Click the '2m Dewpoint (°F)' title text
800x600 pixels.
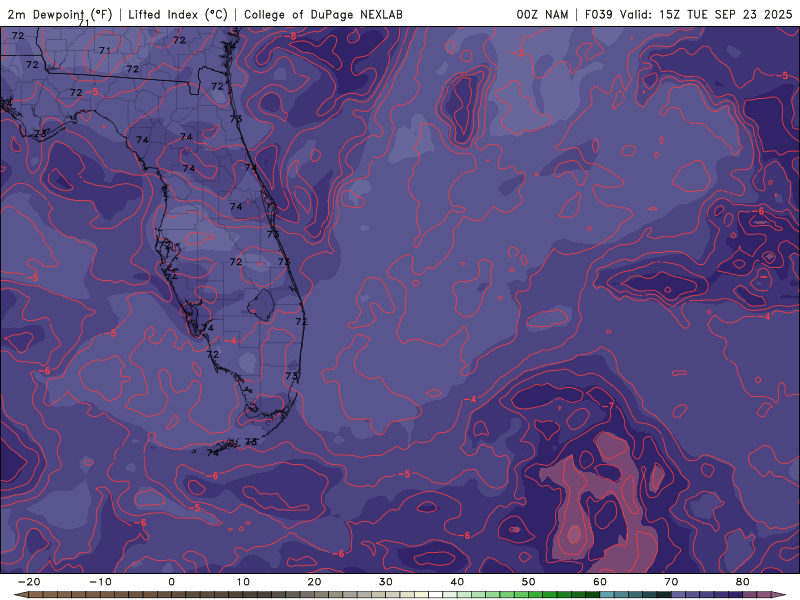60,14
